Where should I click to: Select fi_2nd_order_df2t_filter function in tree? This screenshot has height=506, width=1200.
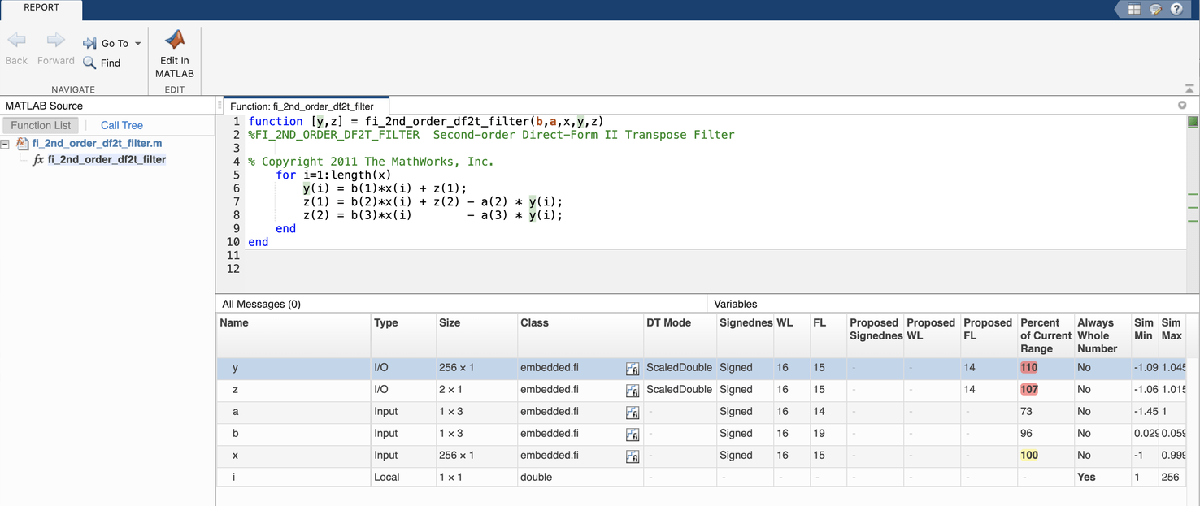click(x=106, y=159)
